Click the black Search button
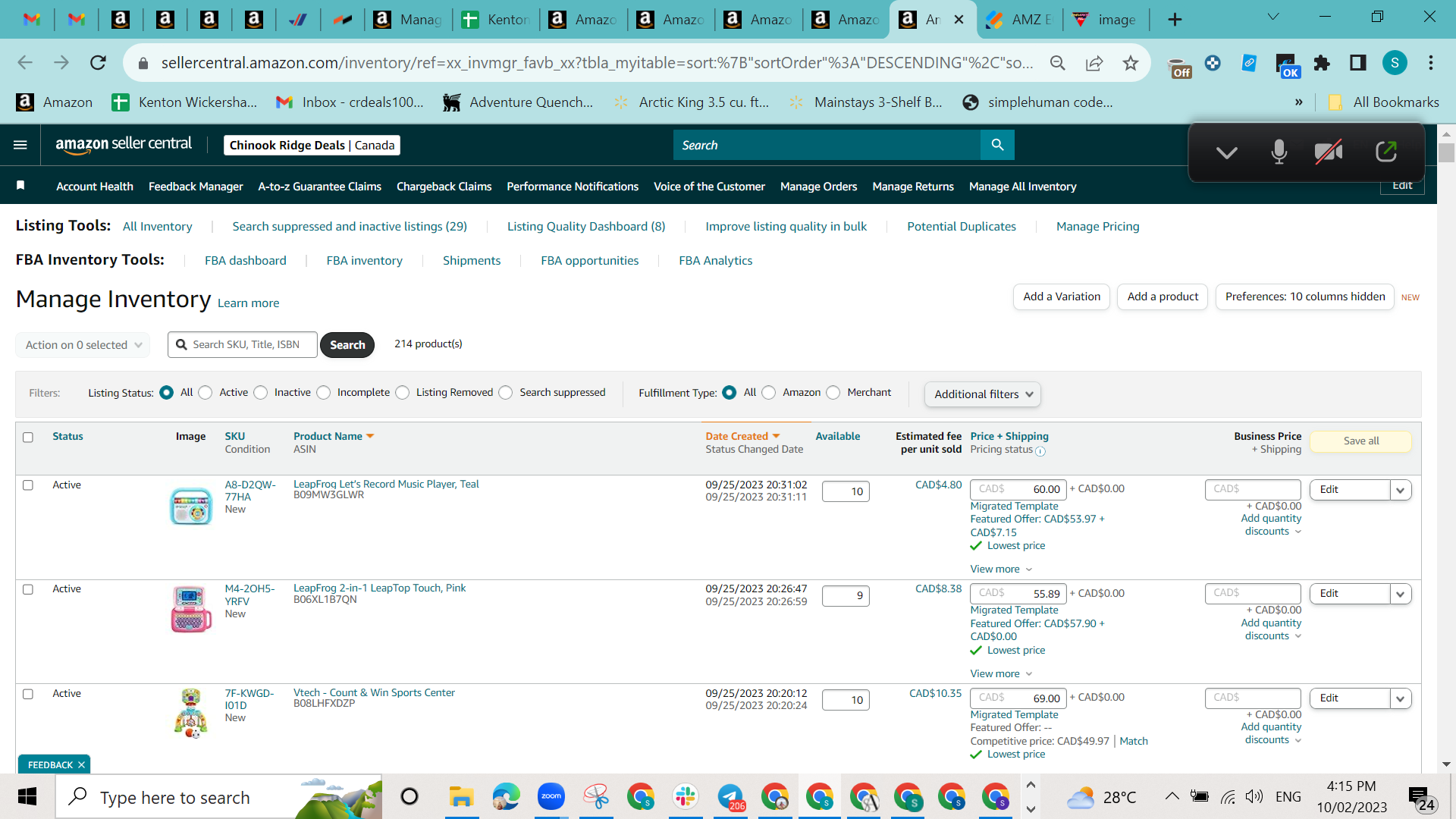Screen dimensions: 1456x819 (347, 345)
